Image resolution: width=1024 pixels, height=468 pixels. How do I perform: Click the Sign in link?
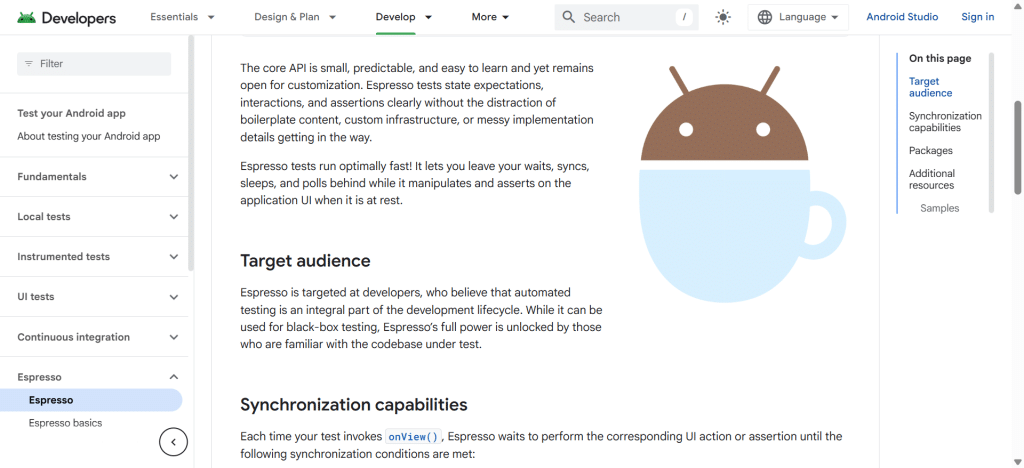pyautogui.click(x=978, y=17)
